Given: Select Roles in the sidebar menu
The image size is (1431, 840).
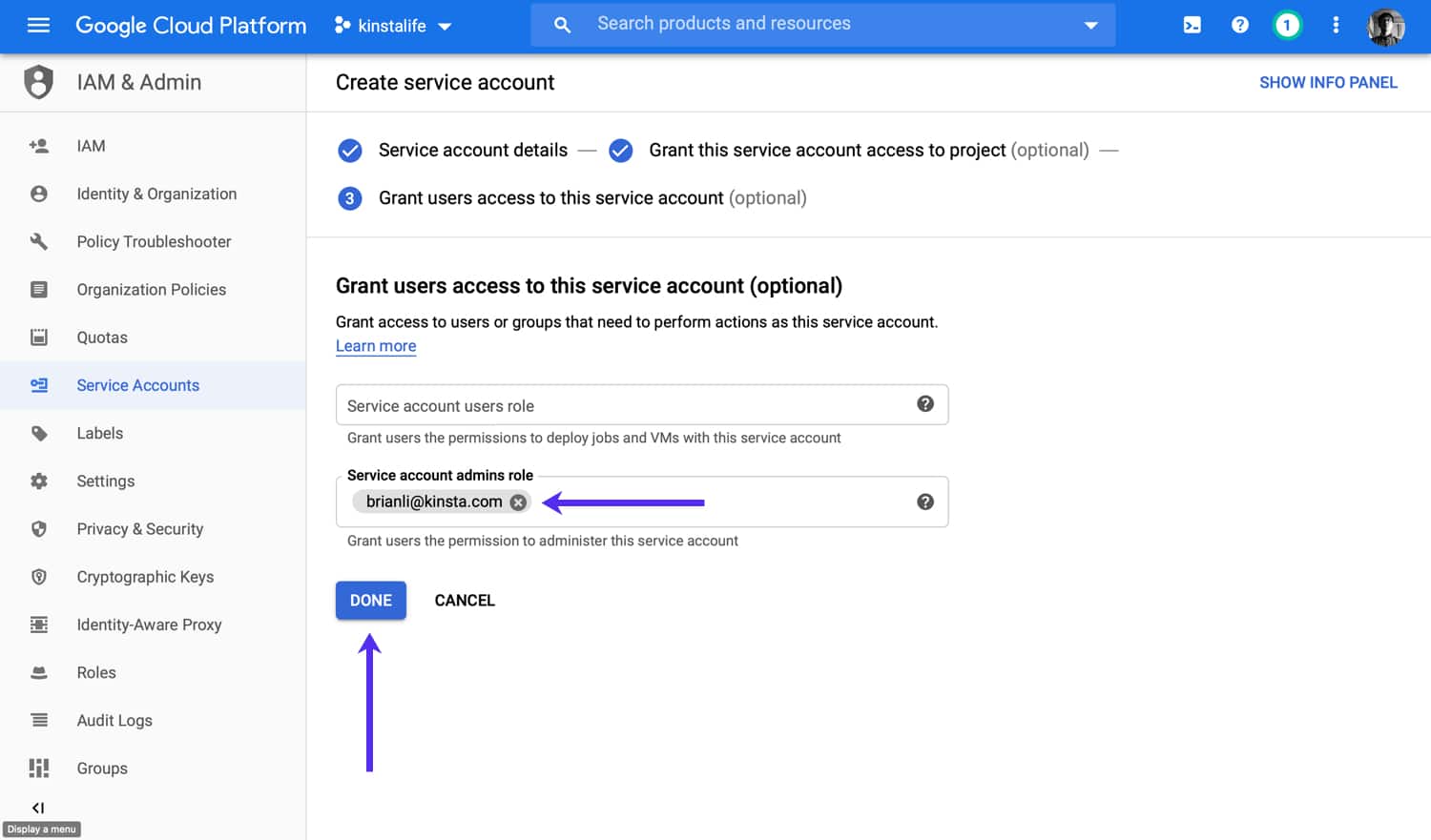Looking at the screenshot, I should (96, 672).
